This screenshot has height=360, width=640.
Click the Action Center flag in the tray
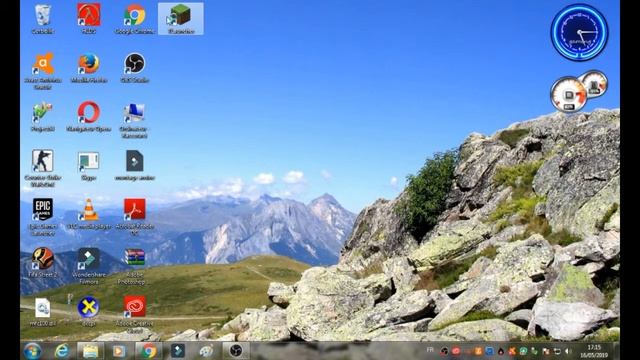(546, 351)
